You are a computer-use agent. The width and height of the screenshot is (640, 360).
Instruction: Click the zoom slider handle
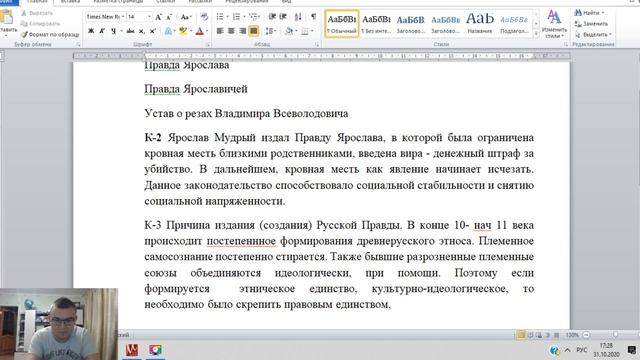615,335
